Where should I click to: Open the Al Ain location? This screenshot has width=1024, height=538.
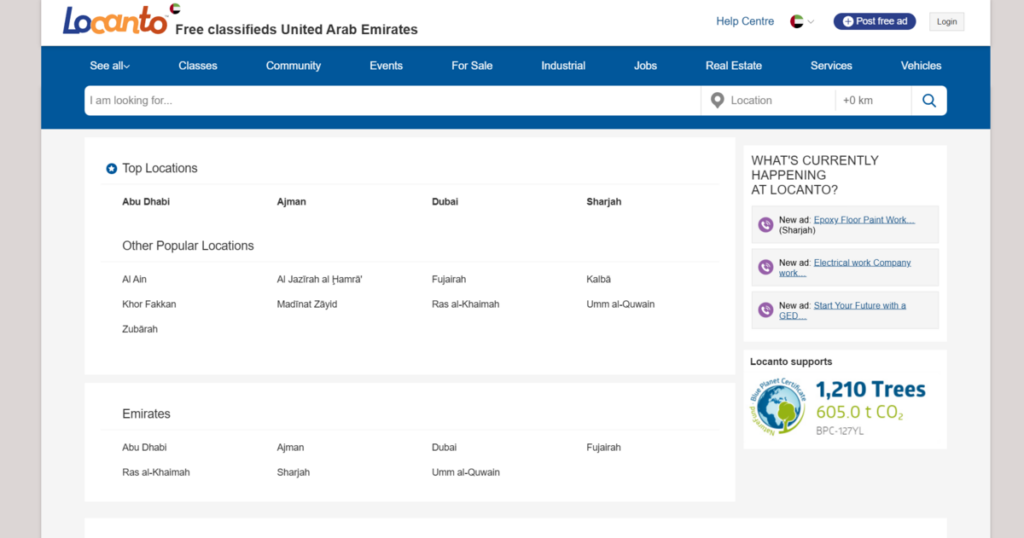click(x=134, y=279)
